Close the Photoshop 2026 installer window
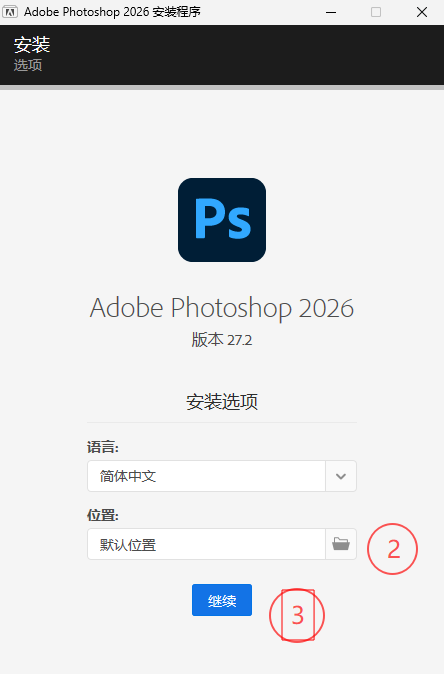This screenshot has height=674, width=444. (x=422, y=12)
